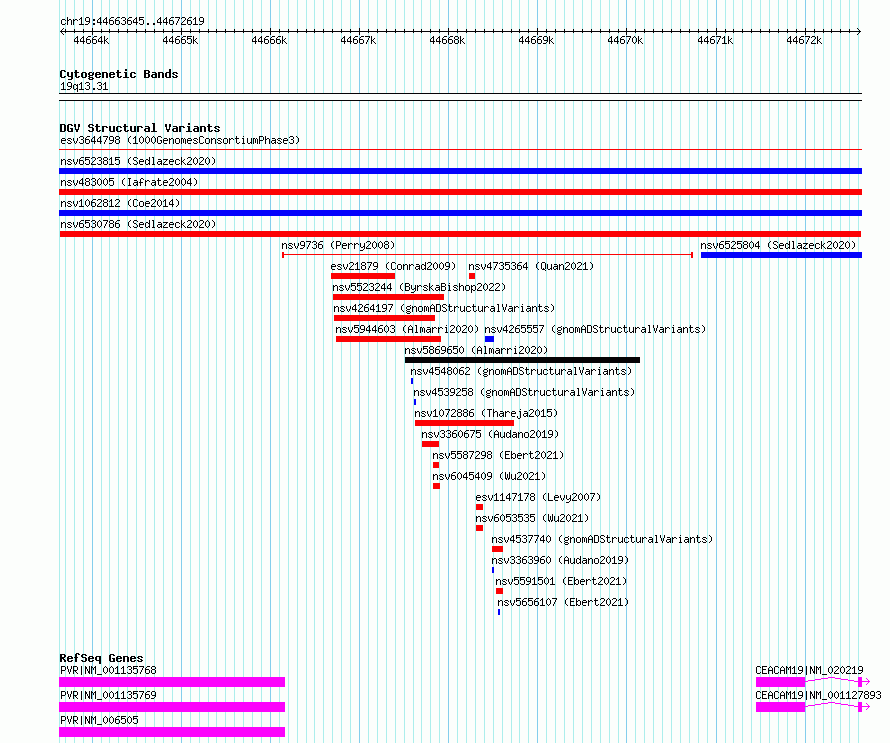This screenshot has height=743, width=890.
Task: Select the black nsv5869650 Almarri2020 bar
Action: 522,360
